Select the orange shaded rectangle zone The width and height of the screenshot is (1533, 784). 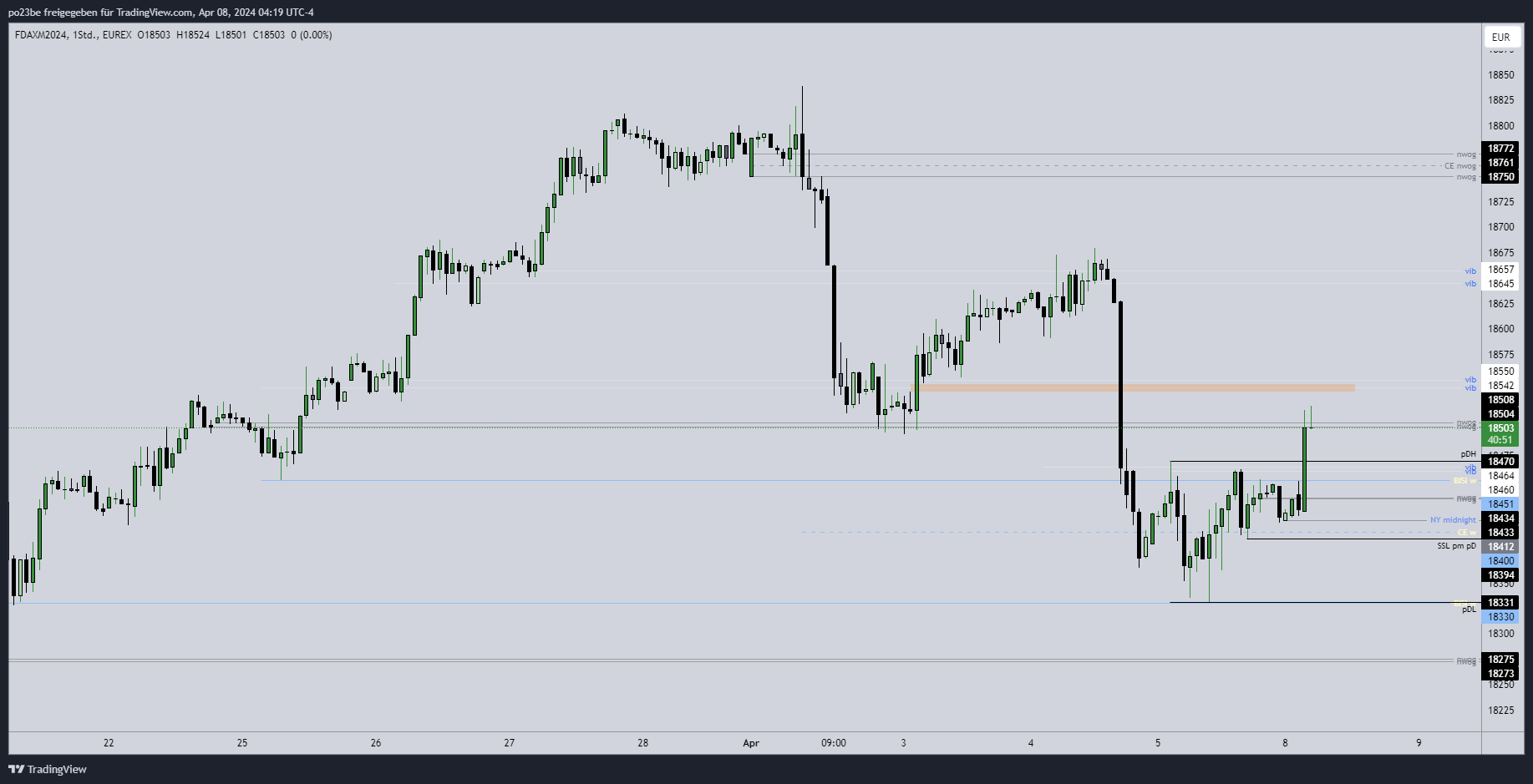click(x=1136, y=387)
